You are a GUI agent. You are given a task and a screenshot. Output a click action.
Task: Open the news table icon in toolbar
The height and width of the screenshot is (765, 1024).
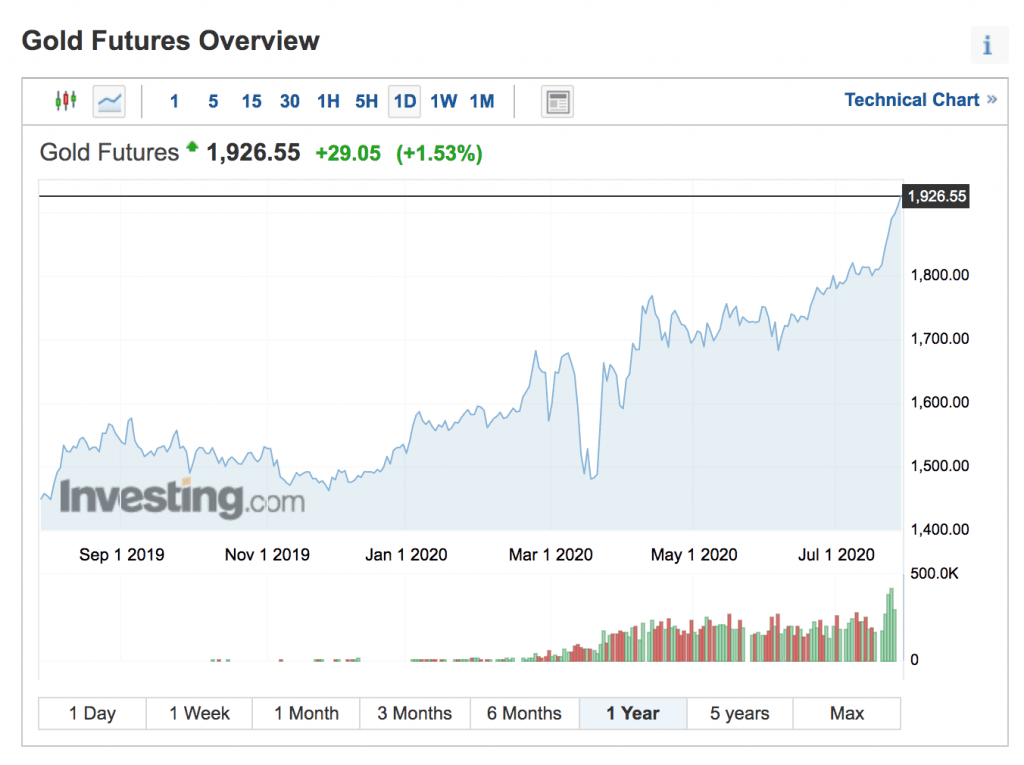(x=557, y=102)
